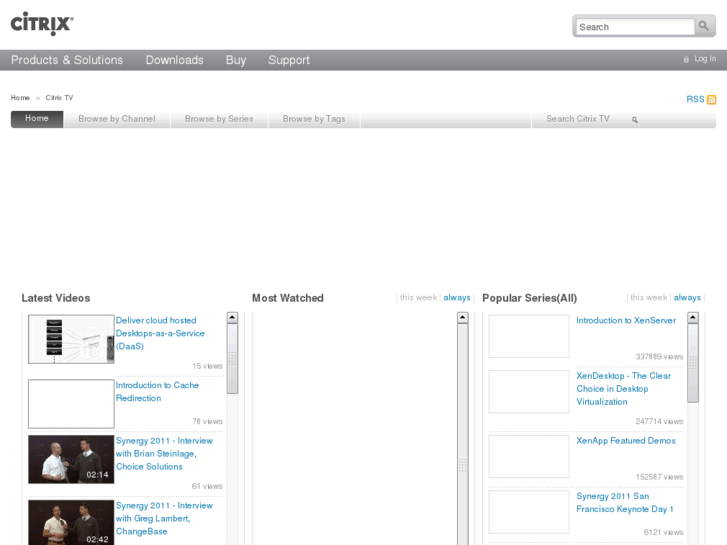Select 'this week' filter for Popular Series
727x545 pixels.
[649, 297]
